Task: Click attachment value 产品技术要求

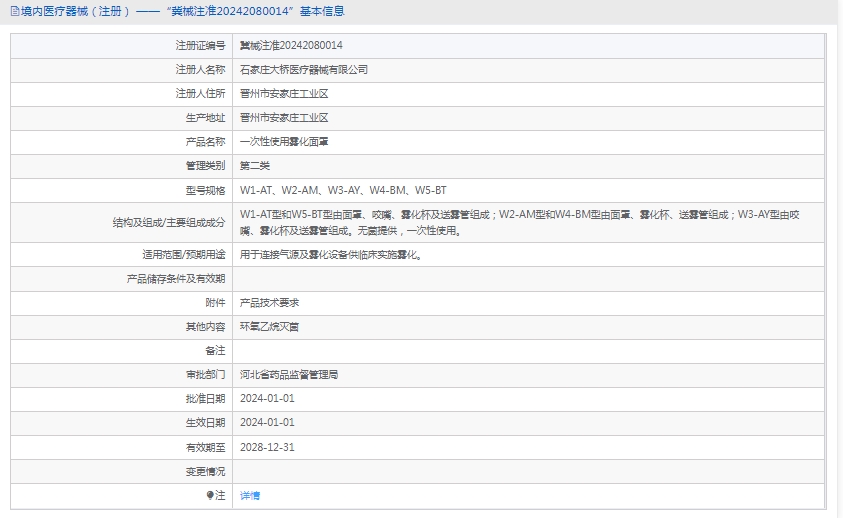Action: click(x=269, y=302)
